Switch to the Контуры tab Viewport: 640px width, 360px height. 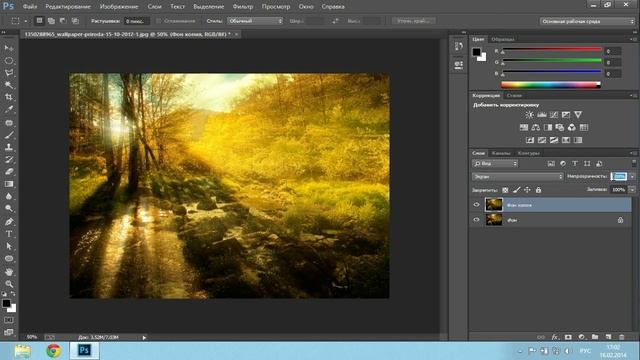click(529, 153)
